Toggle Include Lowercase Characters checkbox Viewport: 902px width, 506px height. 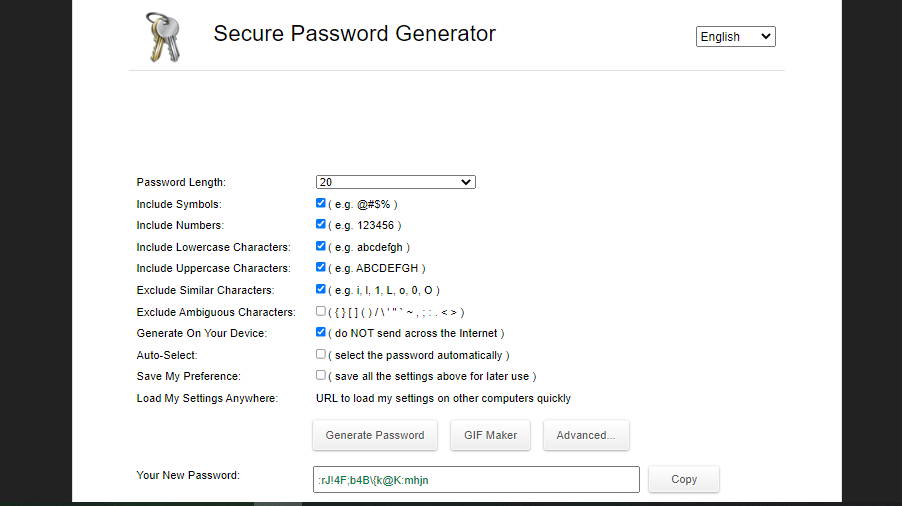tap(321, 246)
